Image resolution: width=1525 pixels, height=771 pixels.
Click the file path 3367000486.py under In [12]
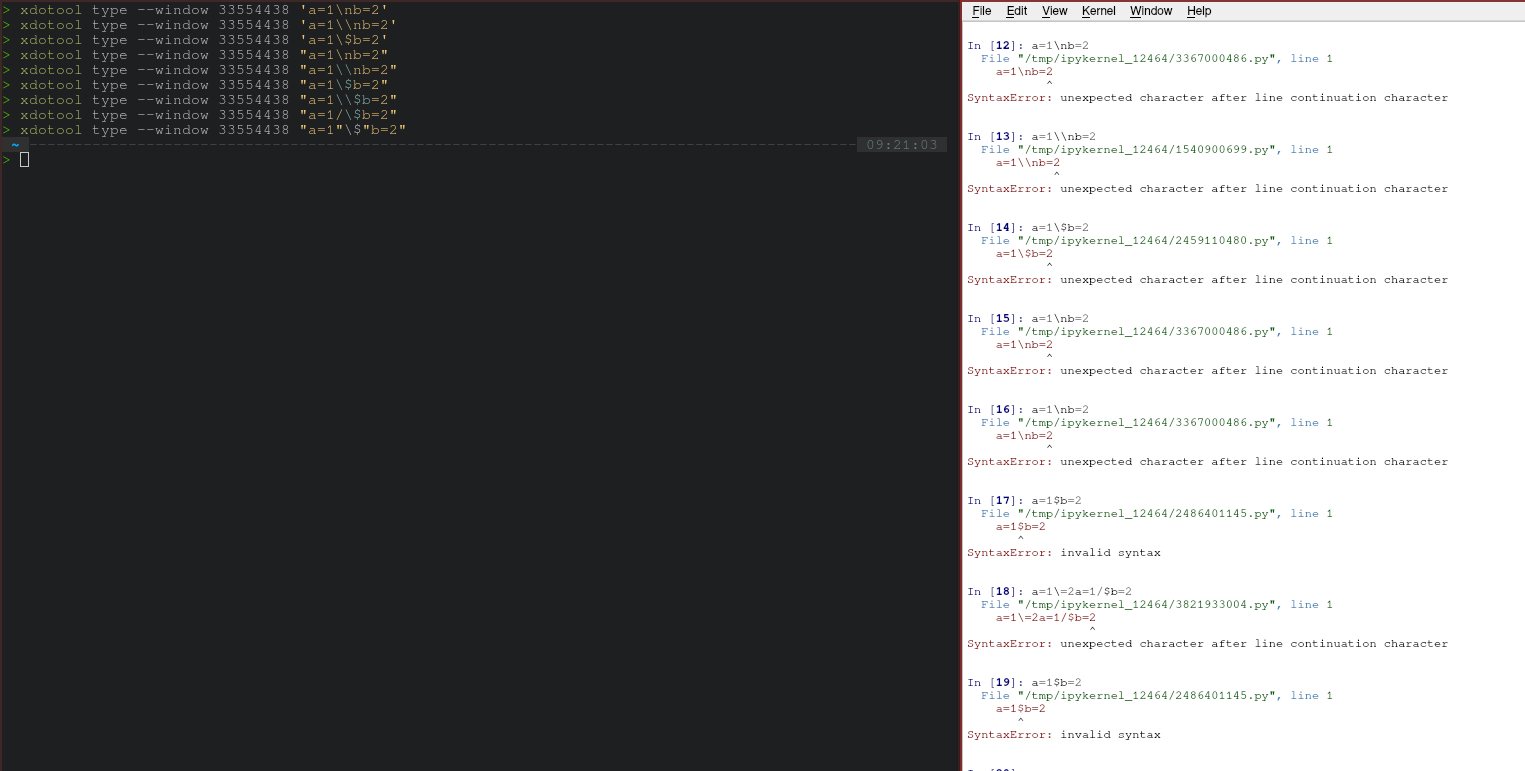(x=1147, y=59)
